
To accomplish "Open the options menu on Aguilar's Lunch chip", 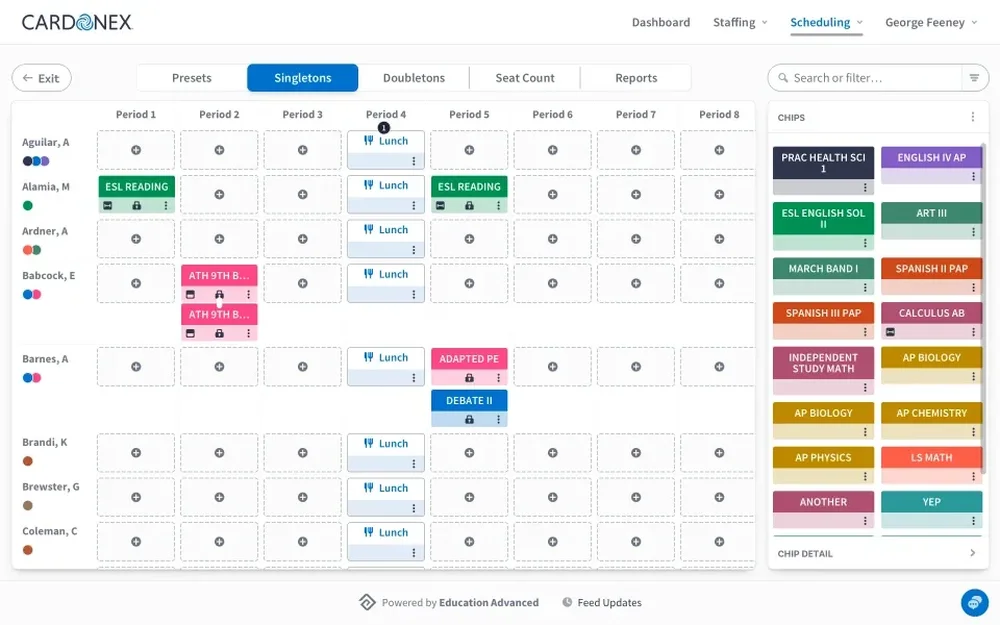I will point(413,161).
